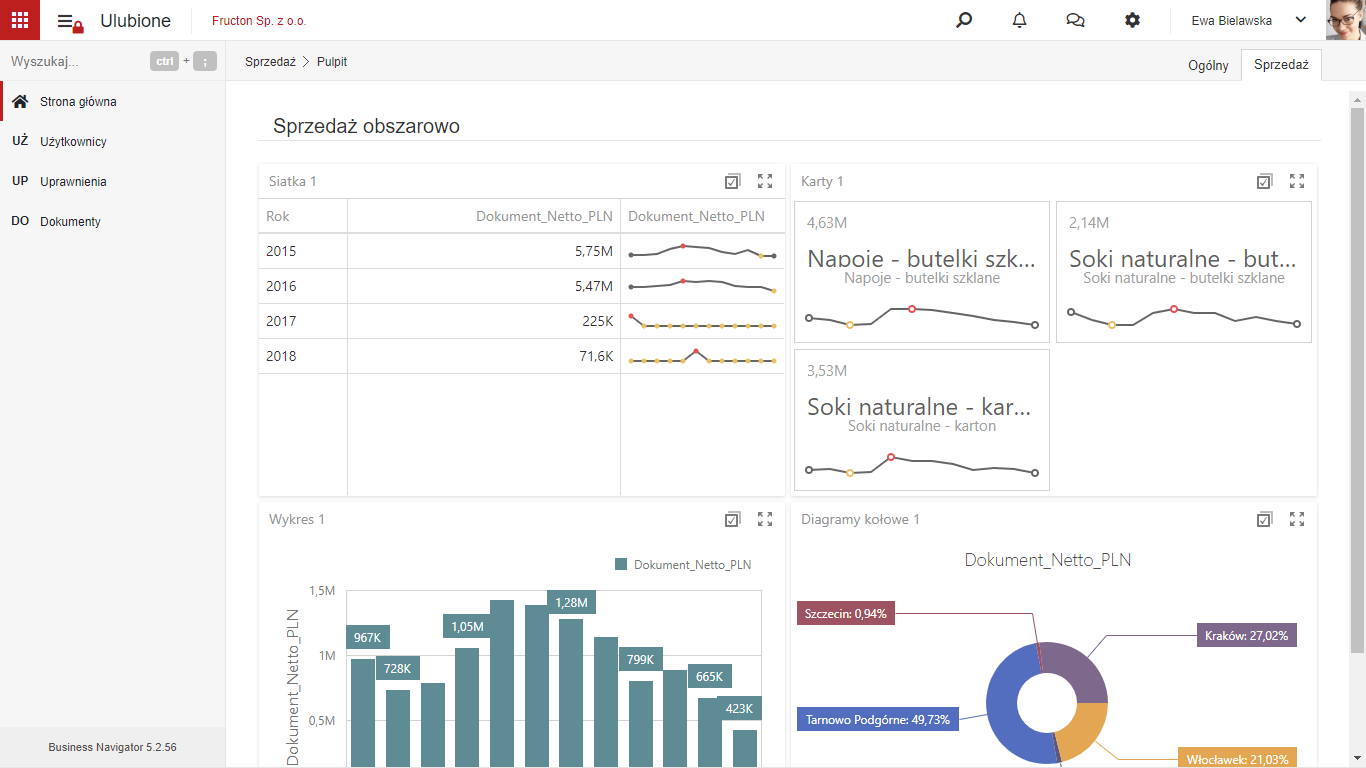Expand the Ewa Bielawska user dropdown
Image resolution: width=1366 pixels, height=768 pixels.
[1301, 20]
